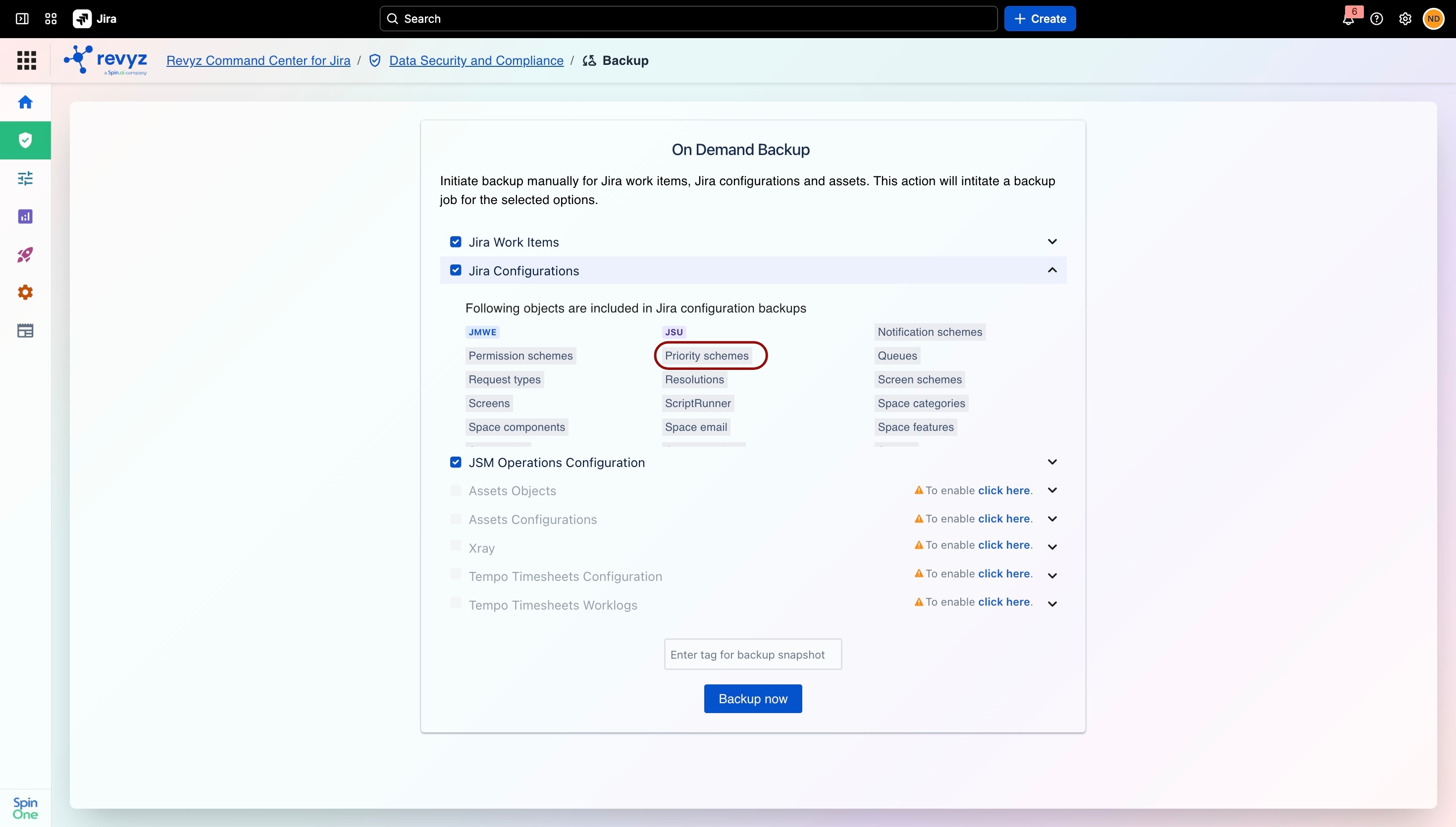
Task: Open the notifications bell
Action: coord(1349,19)
